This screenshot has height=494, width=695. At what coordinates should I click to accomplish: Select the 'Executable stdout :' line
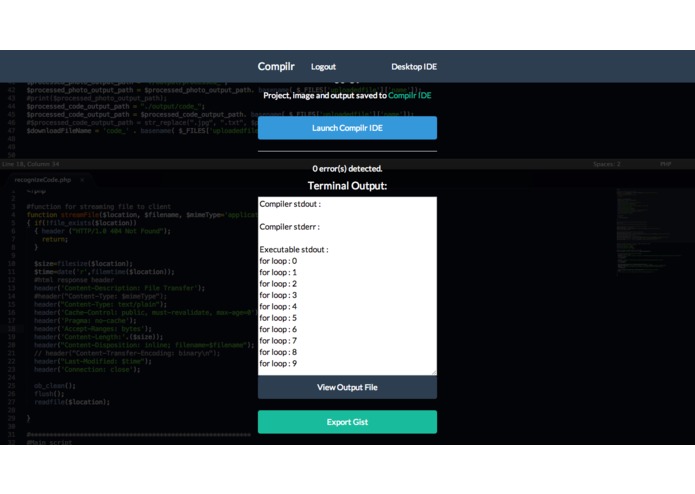(294, 249)
